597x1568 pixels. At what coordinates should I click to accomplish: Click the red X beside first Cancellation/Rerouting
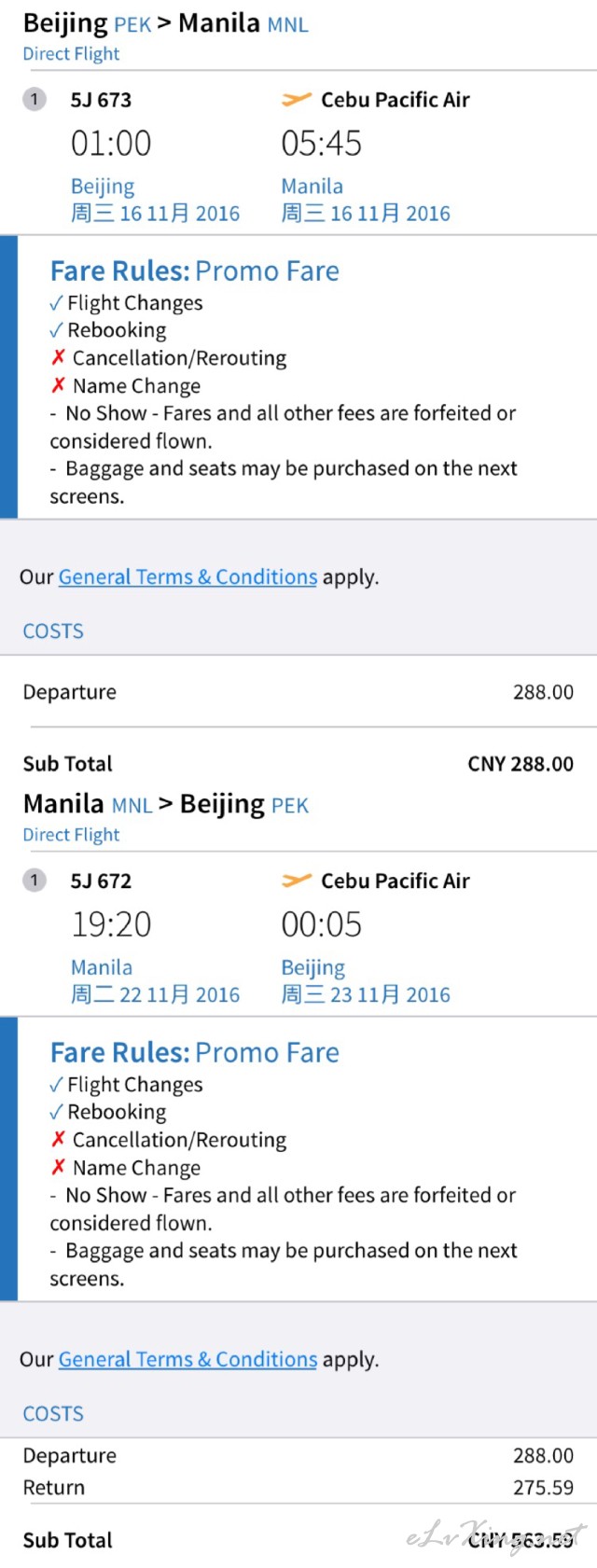[58, 358]
